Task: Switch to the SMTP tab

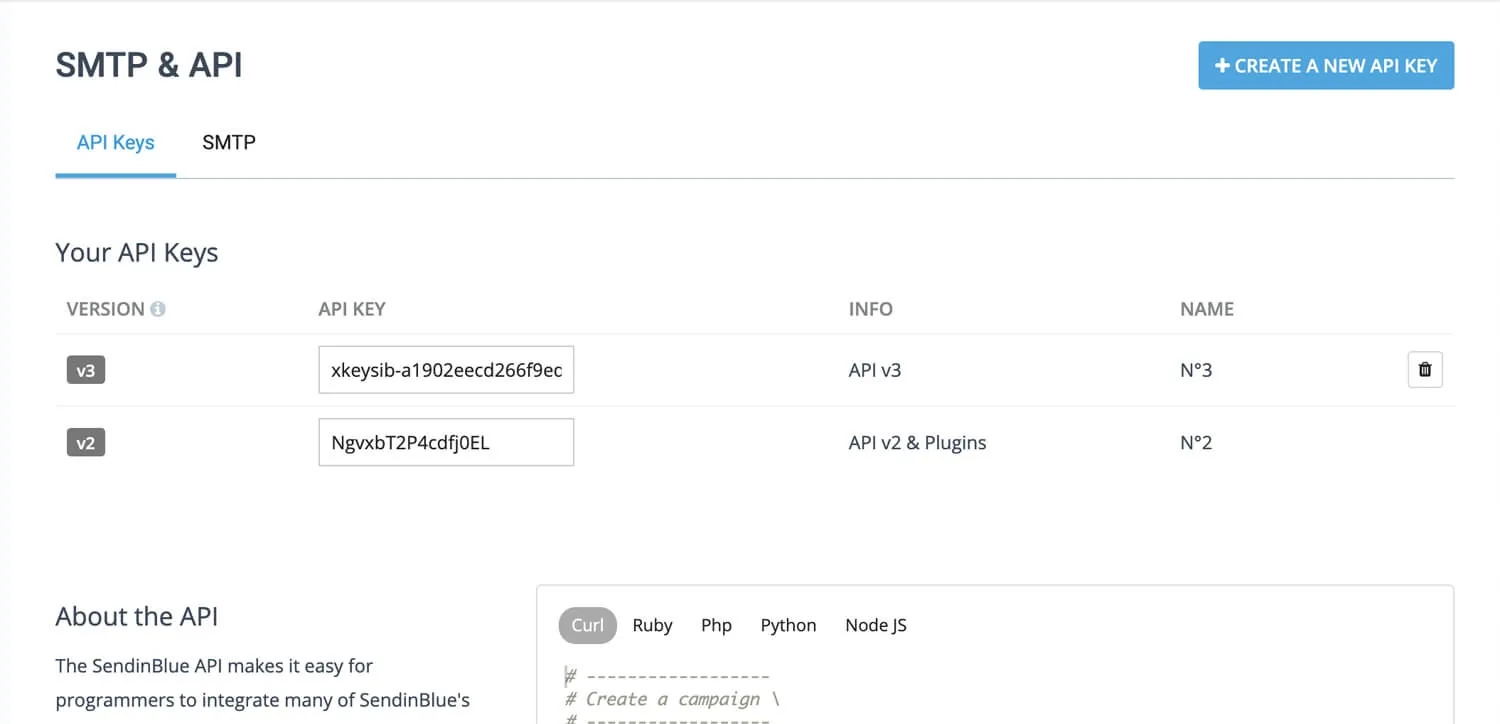Action: 229,142
